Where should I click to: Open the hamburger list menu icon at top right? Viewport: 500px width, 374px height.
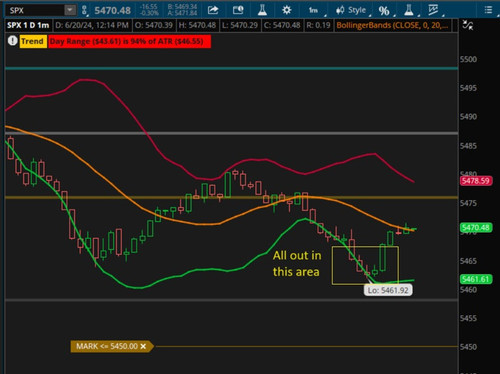pyautogui.click(x=488, y=10)
